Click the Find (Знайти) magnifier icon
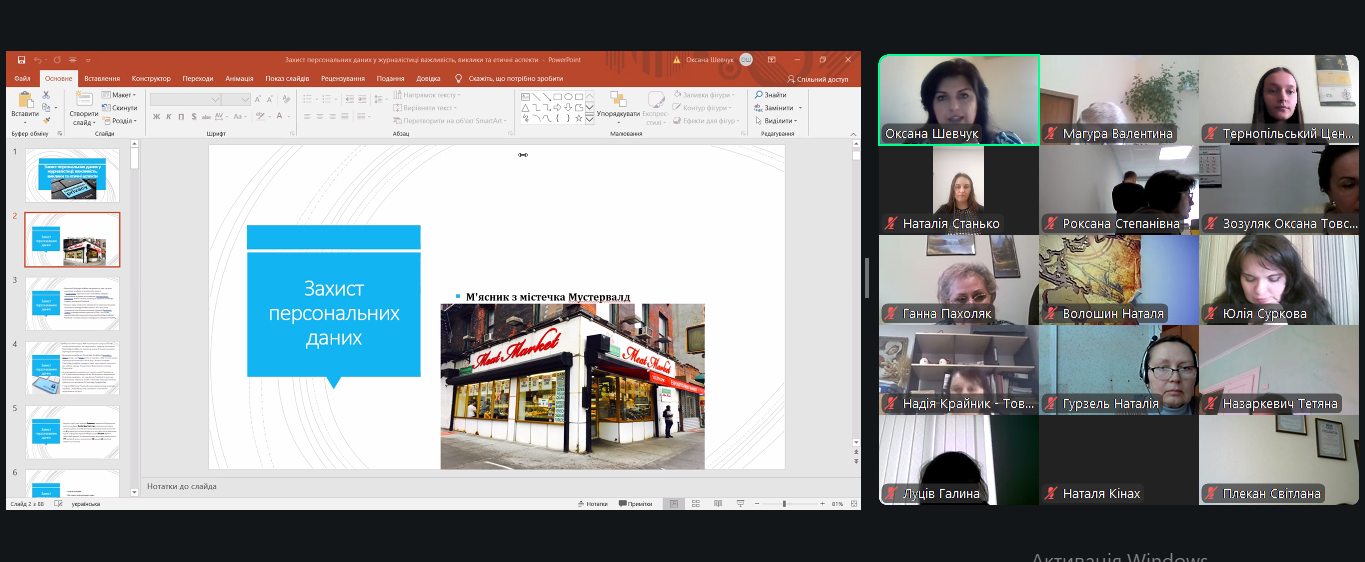 pos(760,95)
